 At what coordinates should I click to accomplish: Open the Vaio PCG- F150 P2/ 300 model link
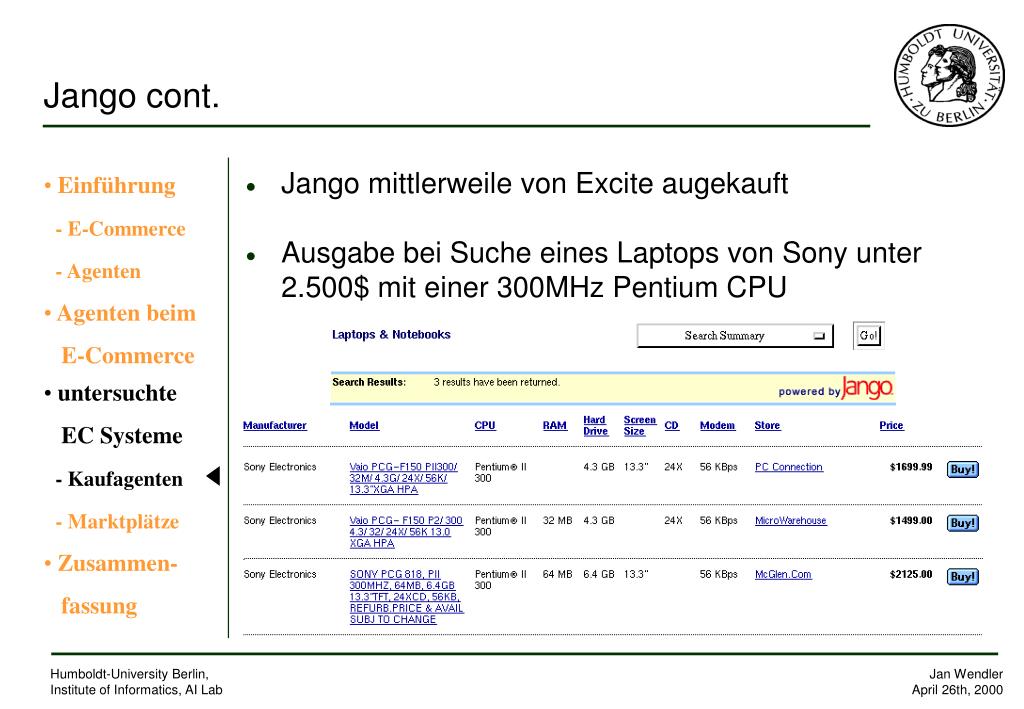click(406, 532)
